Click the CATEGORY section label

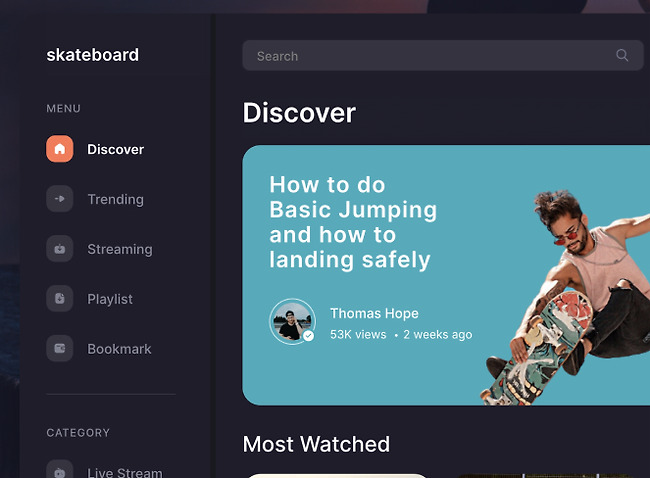tap(78, 433)
